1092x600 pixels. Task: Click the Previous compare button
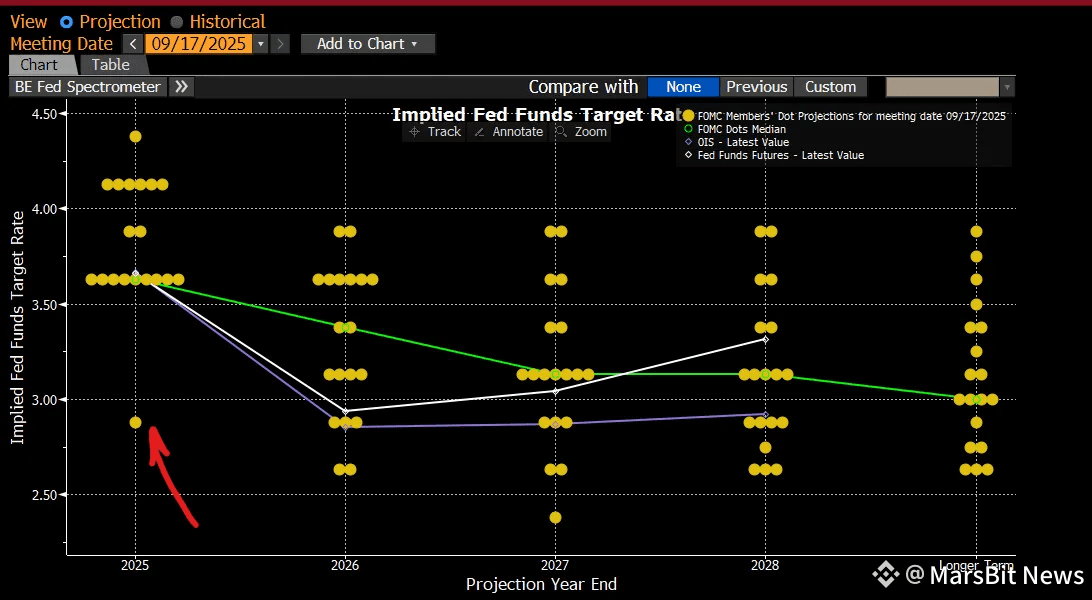[x=756, y=87]
